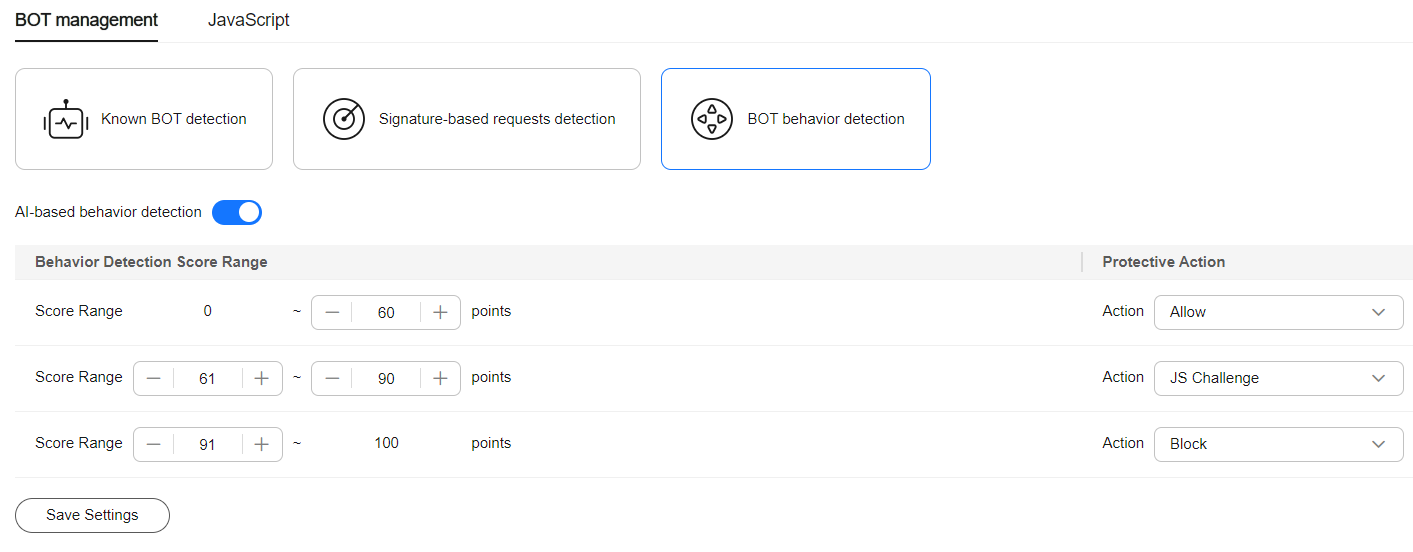Viewport: 1413px width, 552px height.
Task: Click the Known BOT detection robot icon
Action: 66,119
